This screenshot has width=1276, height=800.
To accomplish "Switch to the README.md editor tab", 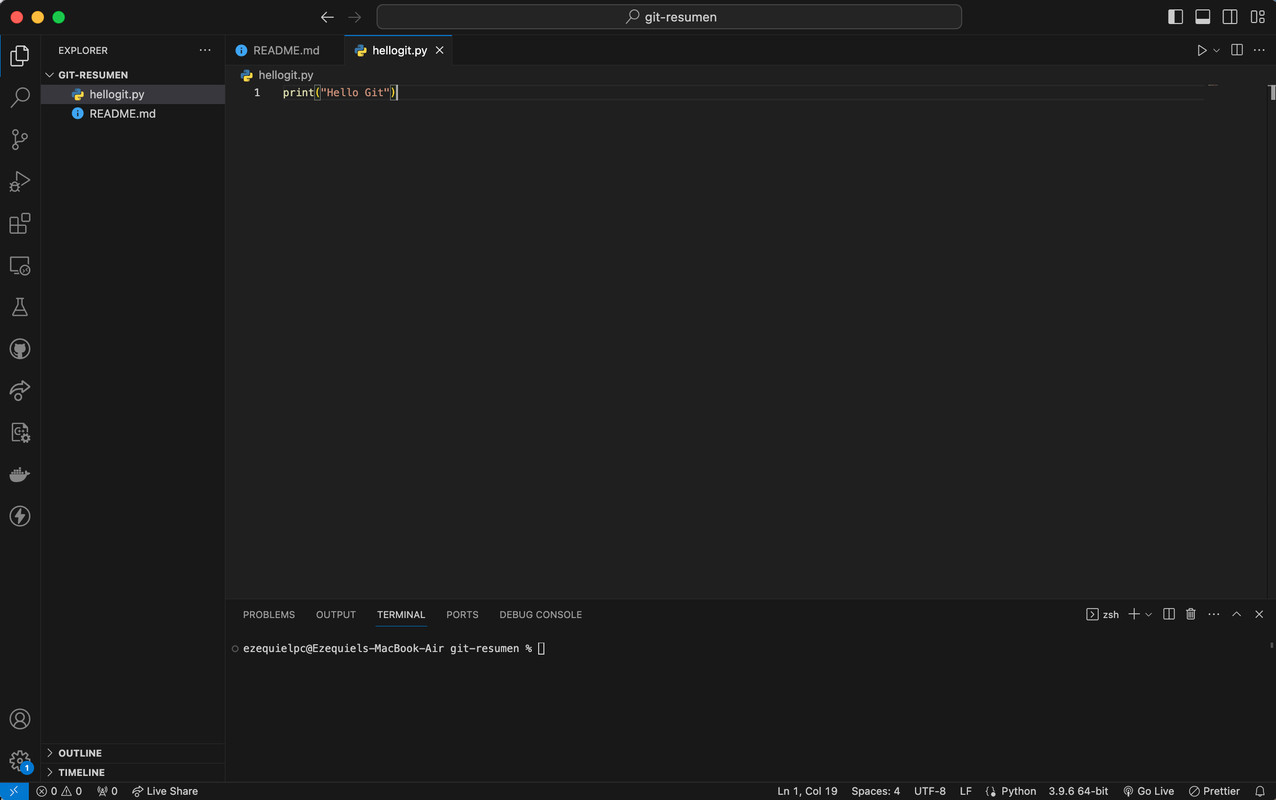I will [285, 50].
